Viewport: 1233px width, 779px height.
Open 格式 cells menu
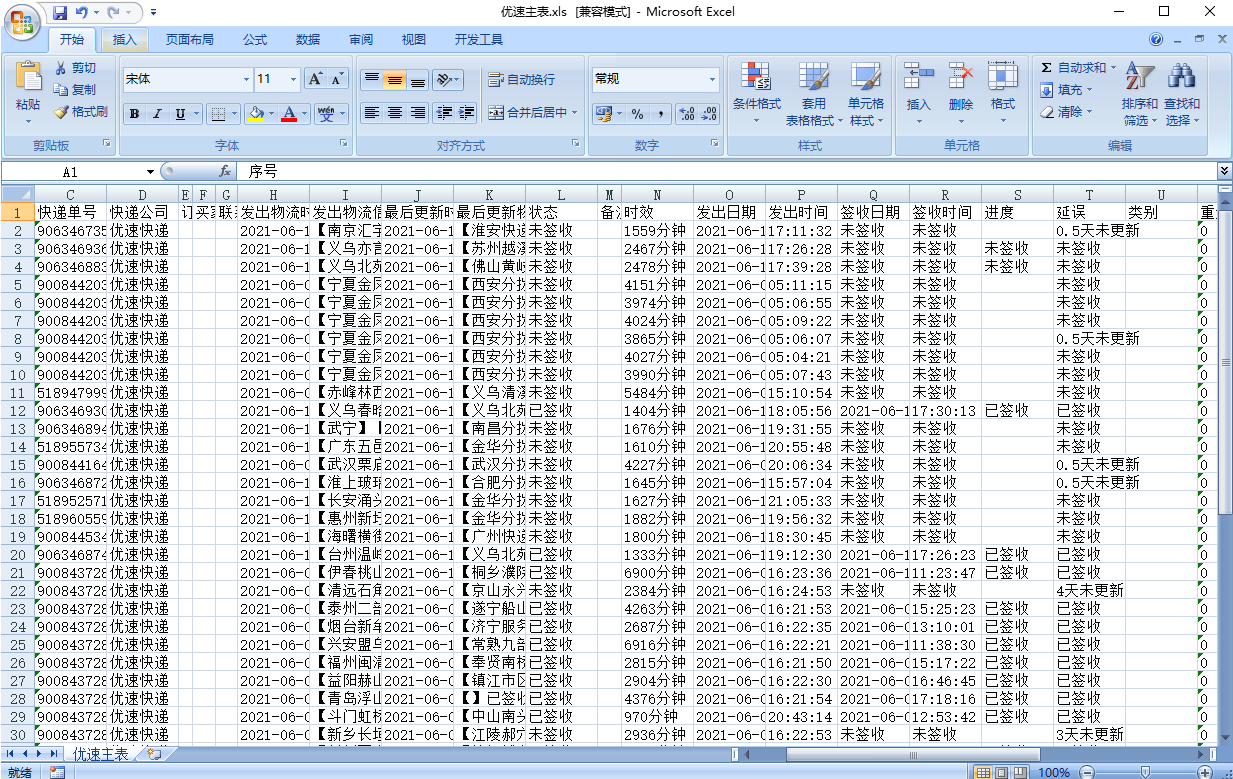click(x=1003, y=94)
